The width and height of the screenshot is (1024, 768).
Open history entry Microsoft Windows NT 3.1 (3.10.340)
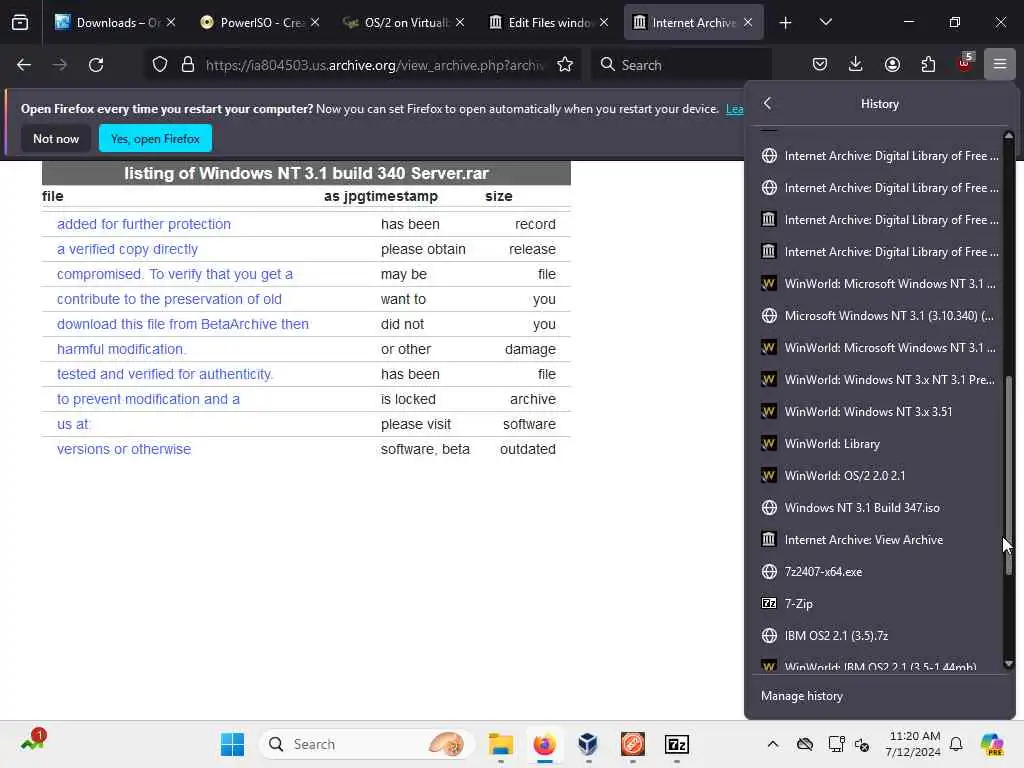[x=879, y=315]
